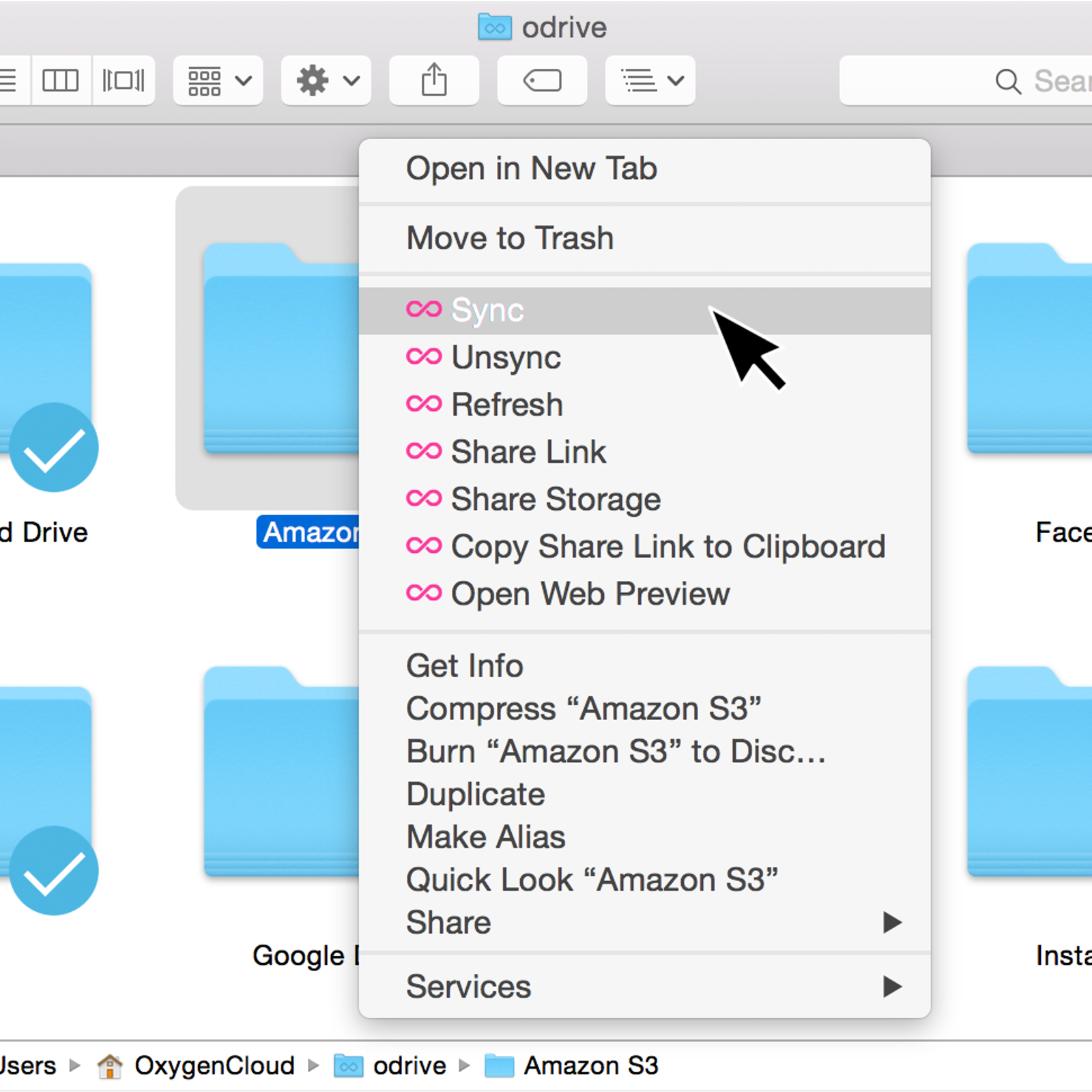The image size is (1092, 1092).
Task: Select Copy Share Link to Clipboard
Action: [644, 547]
